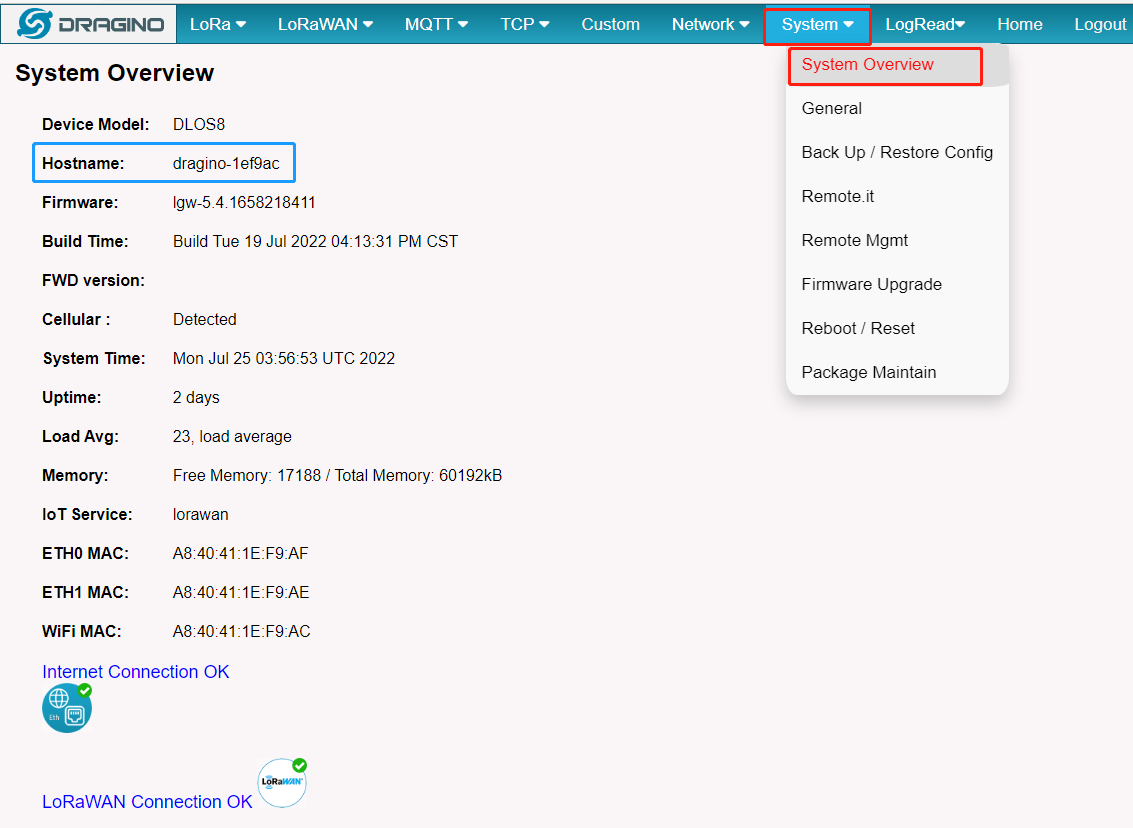Open the Network dropdown menu
The width and height of the screenshot is (1133, 828).
(710, 25)
